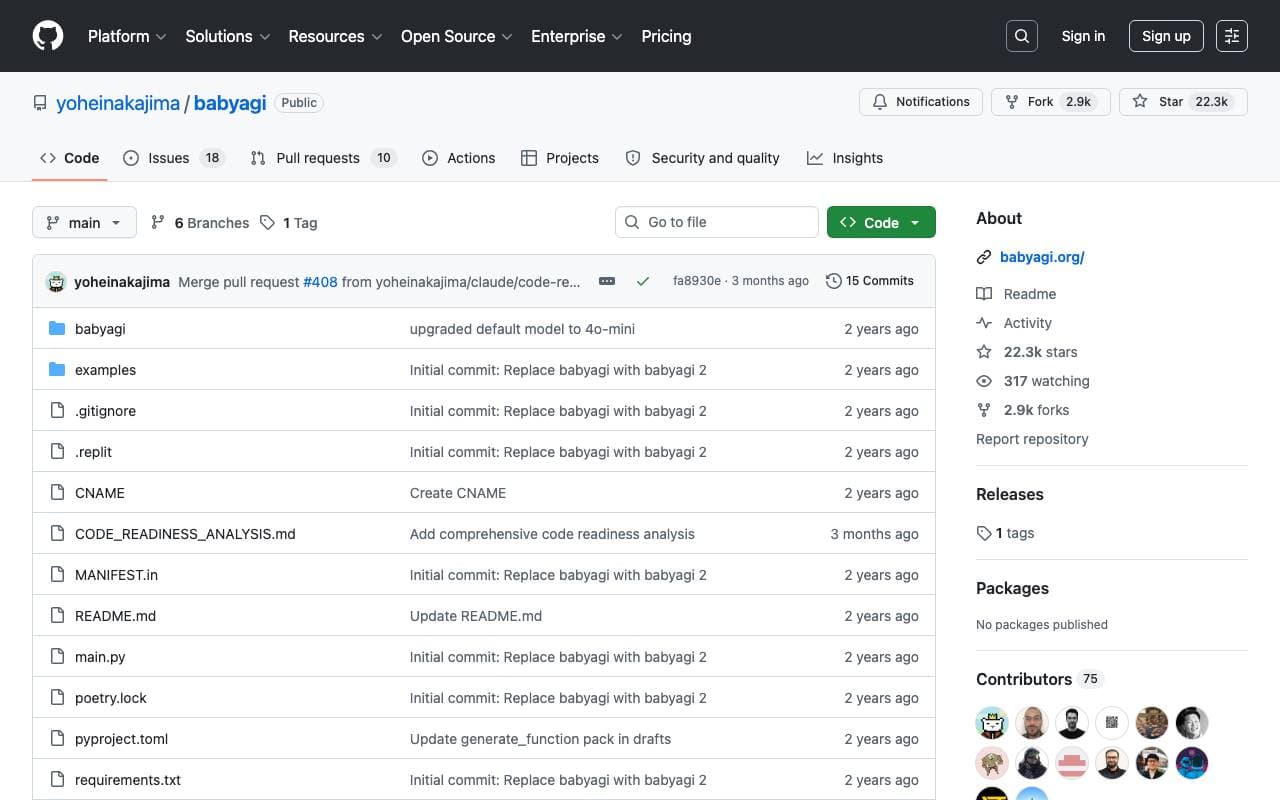Switch to the Issues tab

click(174, 158)
